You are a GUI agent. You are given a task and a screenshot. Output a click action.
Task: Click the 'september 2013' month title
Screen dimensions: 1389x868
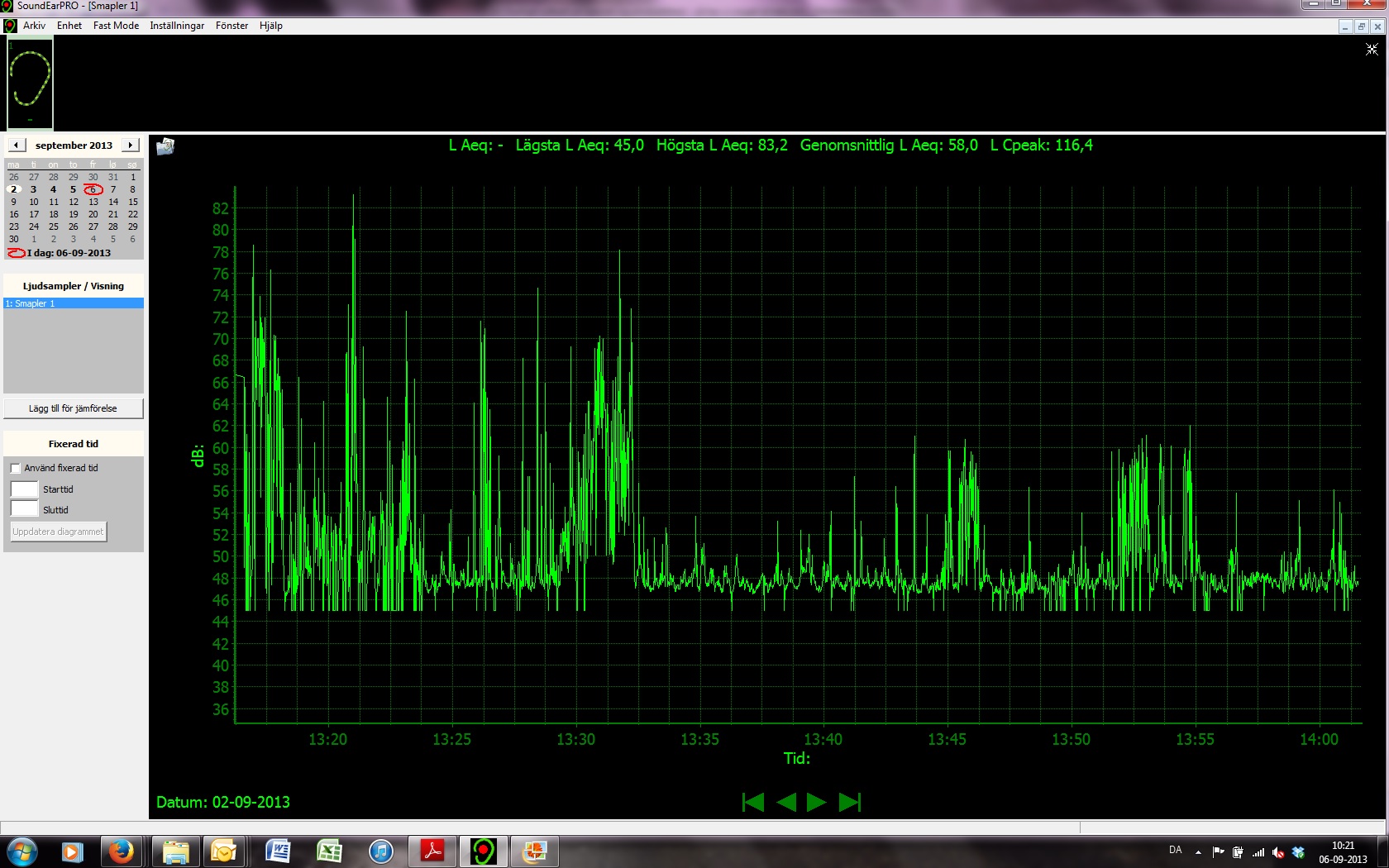coord(74,145)
